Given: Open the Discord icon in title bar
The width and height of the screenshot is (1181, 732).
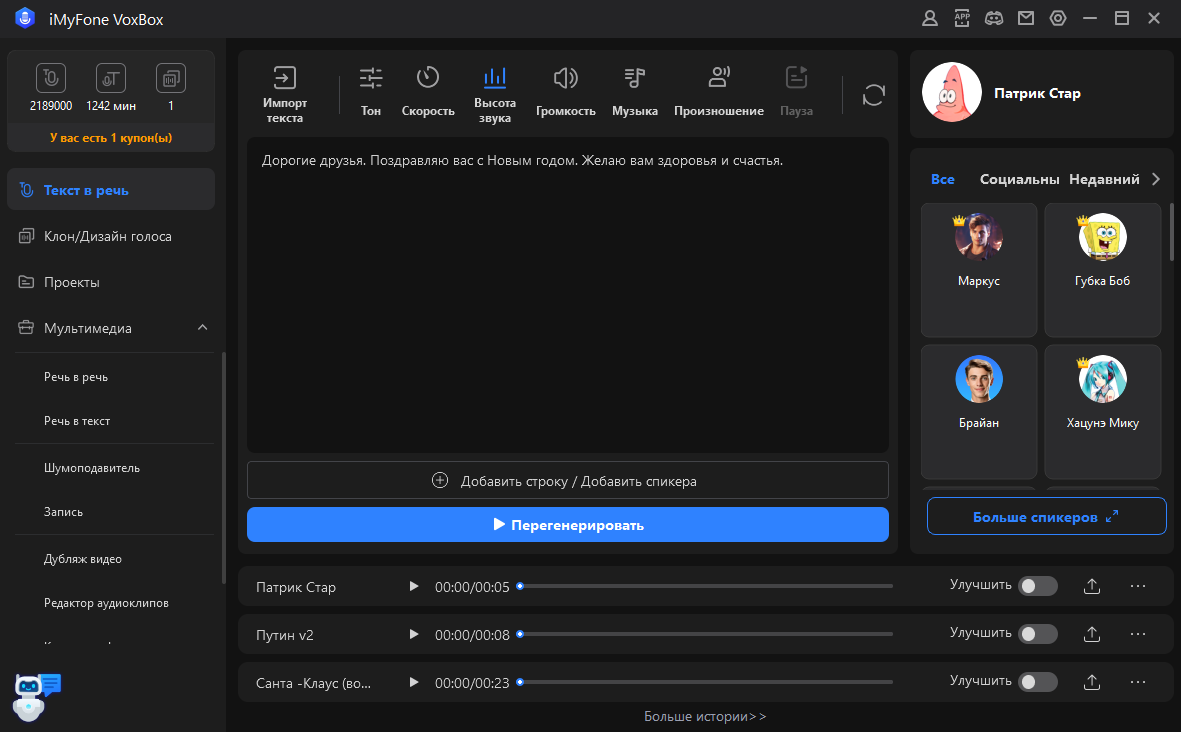Looking at the screenshot, I should coord(993,18).
